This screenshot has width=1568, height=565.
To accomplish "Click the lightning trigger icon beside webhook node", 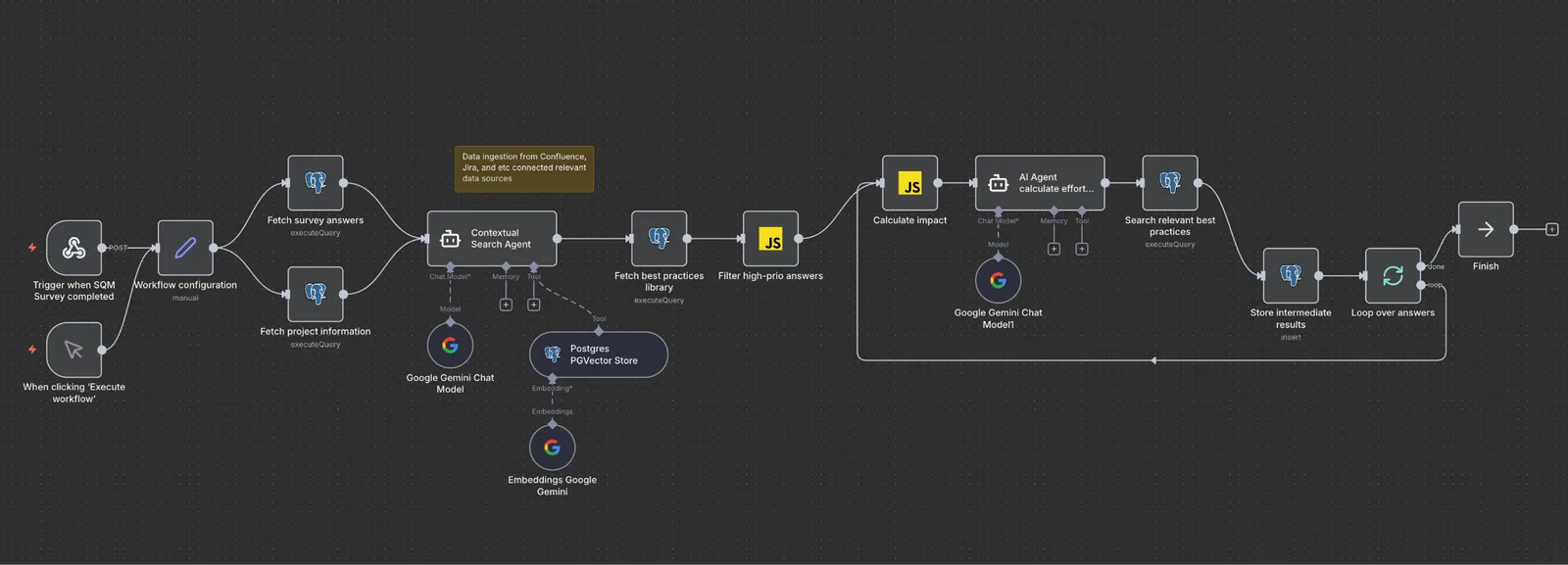I will click(x=32, y=248).
